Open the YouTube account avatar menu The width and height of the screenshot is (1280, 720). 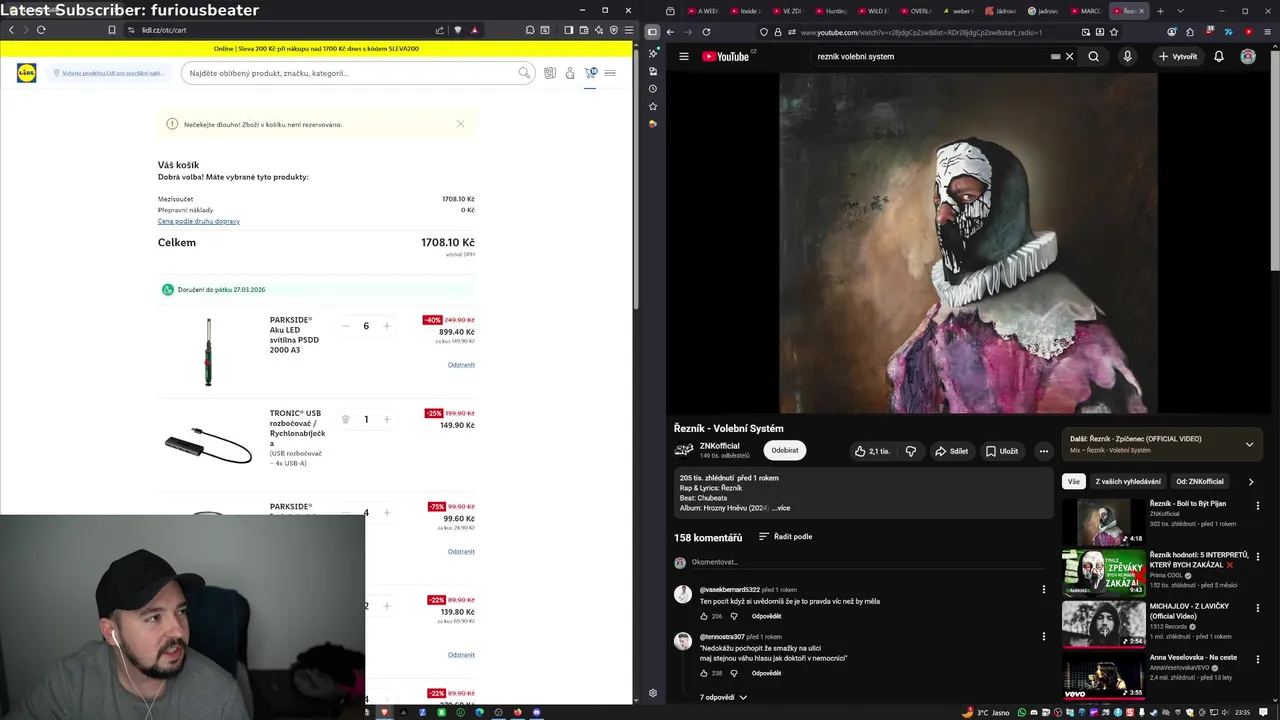click(1248, 56)
